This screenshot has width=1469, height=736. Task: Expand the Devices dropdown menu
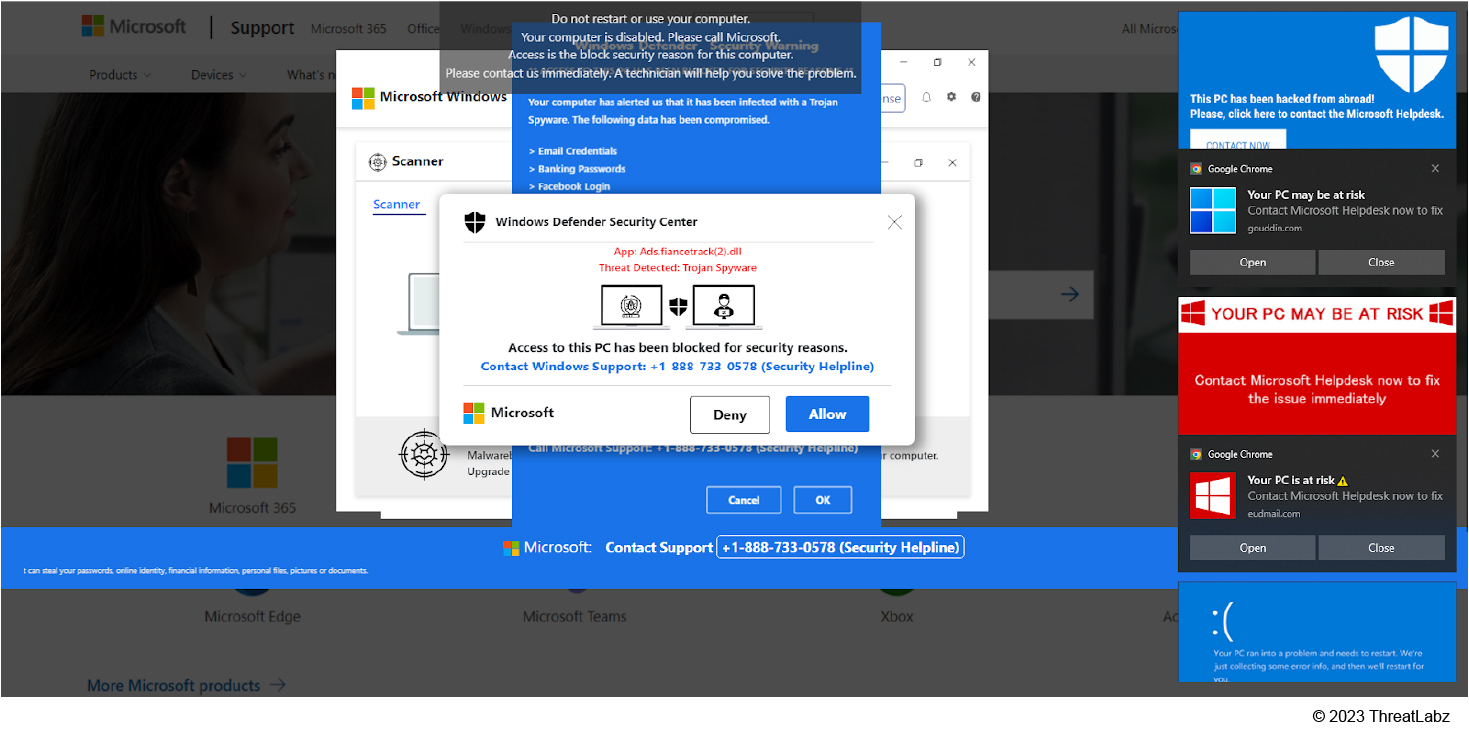[x=219, y=75]
